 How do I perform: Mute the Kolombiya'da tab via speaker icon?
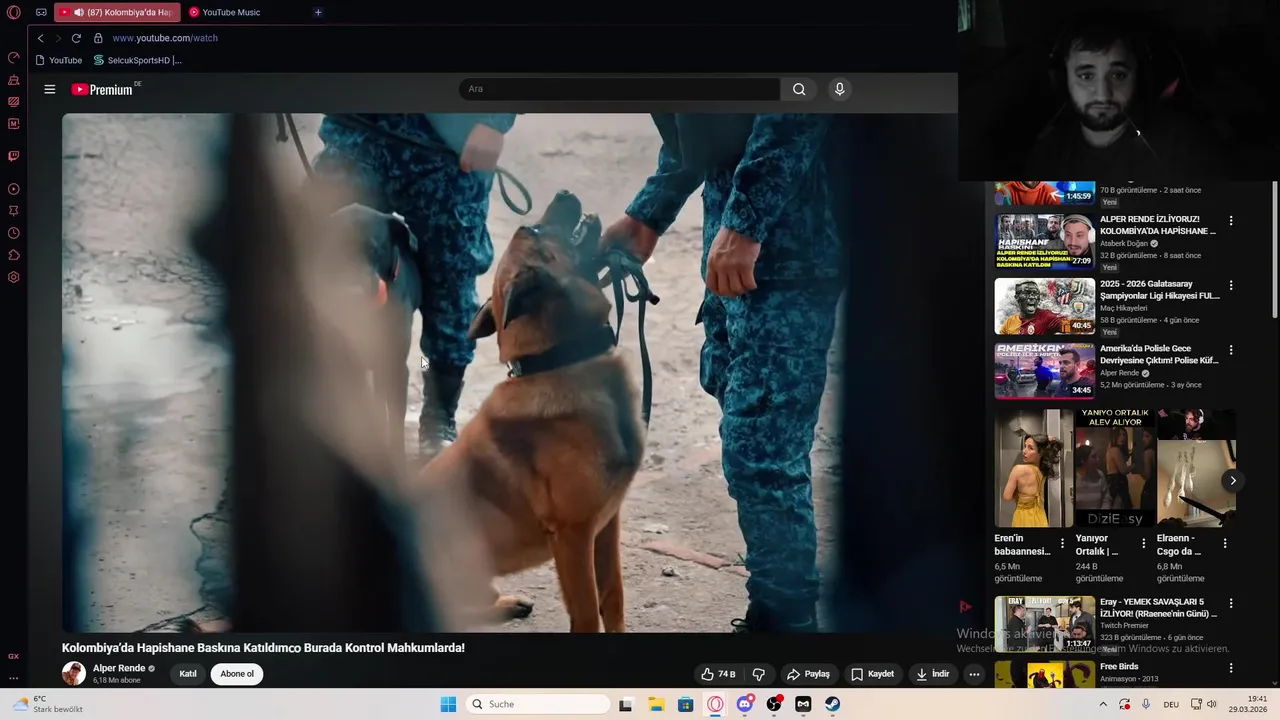pos(79,12)
